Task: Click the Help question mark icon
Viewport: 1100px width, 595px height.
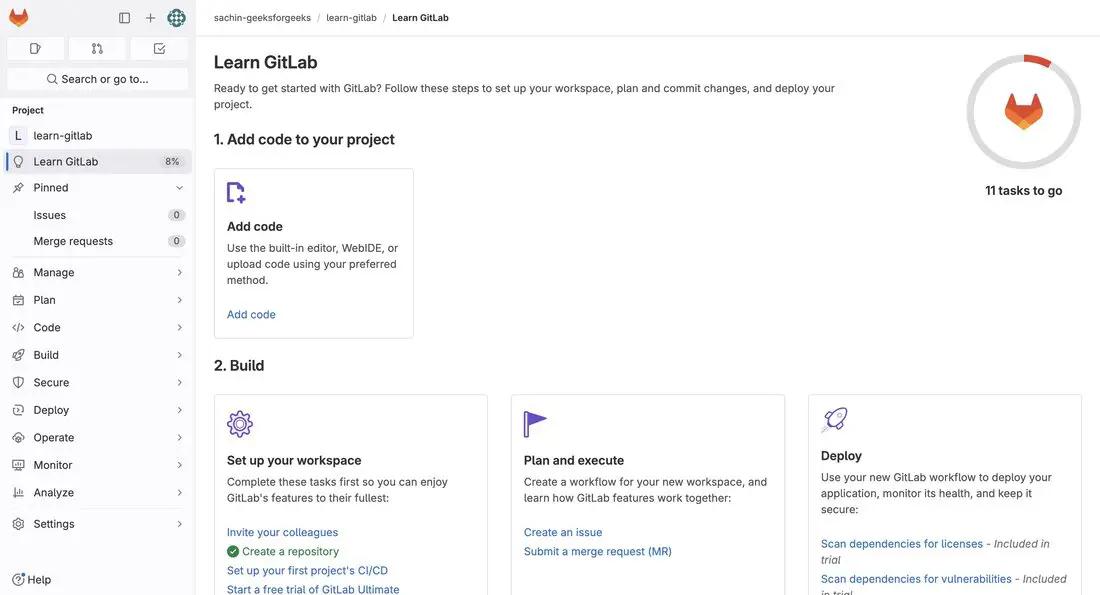Action: click(x=18, y=580)
